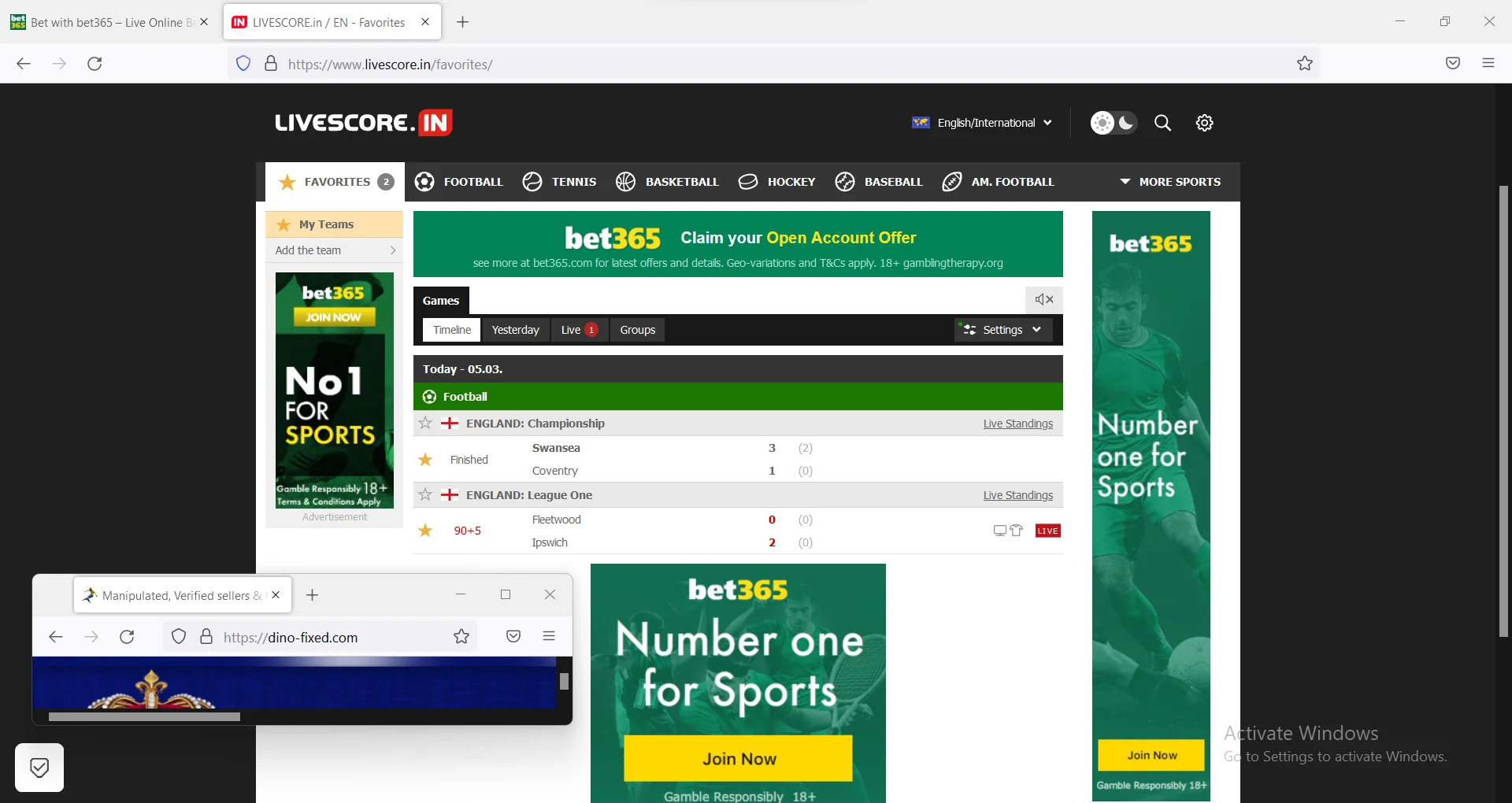Toggle star for ENGLAND: League One
Screen dimensions: 1512x803
click(425, 495)
